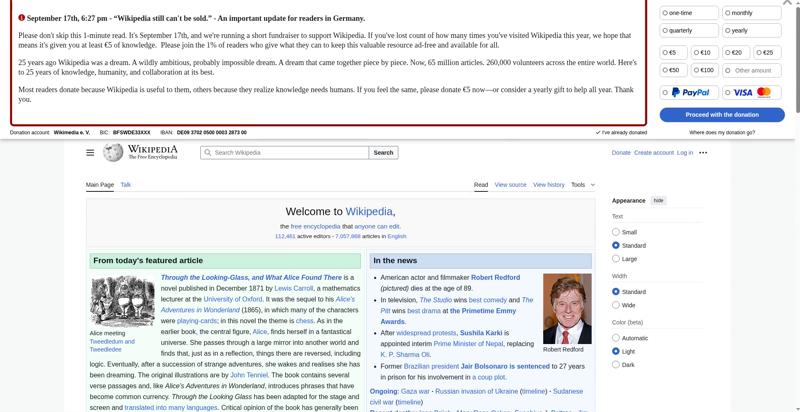Click the Search button
The image size is (800, 412).
click(x=383, y=152)
